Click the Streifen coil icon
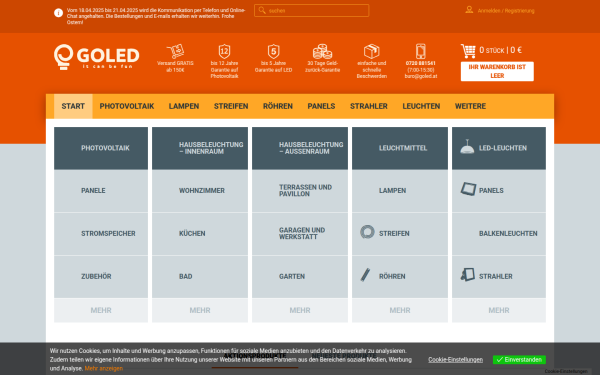 (x=367, y=232)
